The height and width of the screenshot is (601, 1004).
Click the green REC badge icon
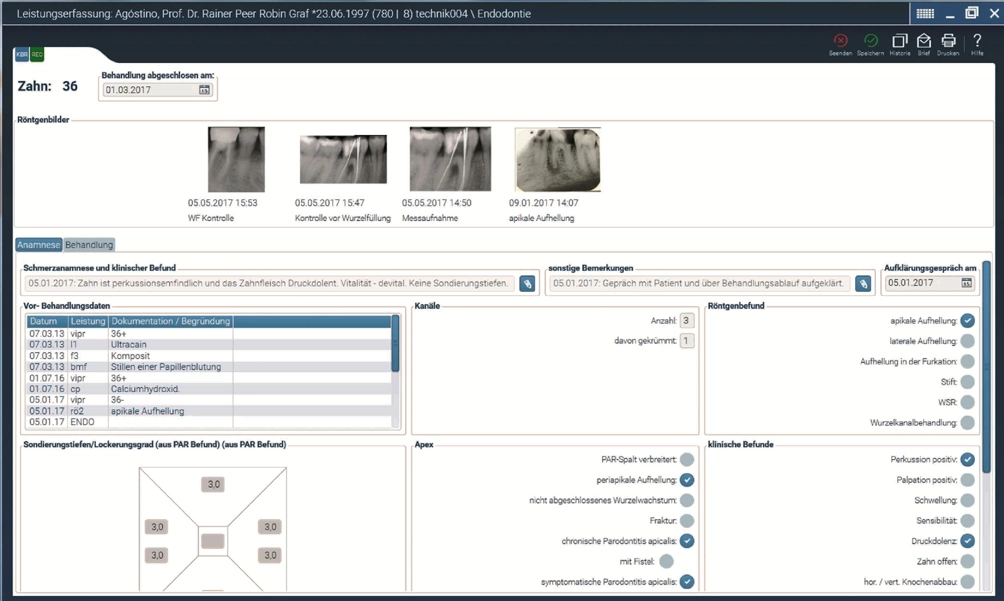[x=37, y=54]
